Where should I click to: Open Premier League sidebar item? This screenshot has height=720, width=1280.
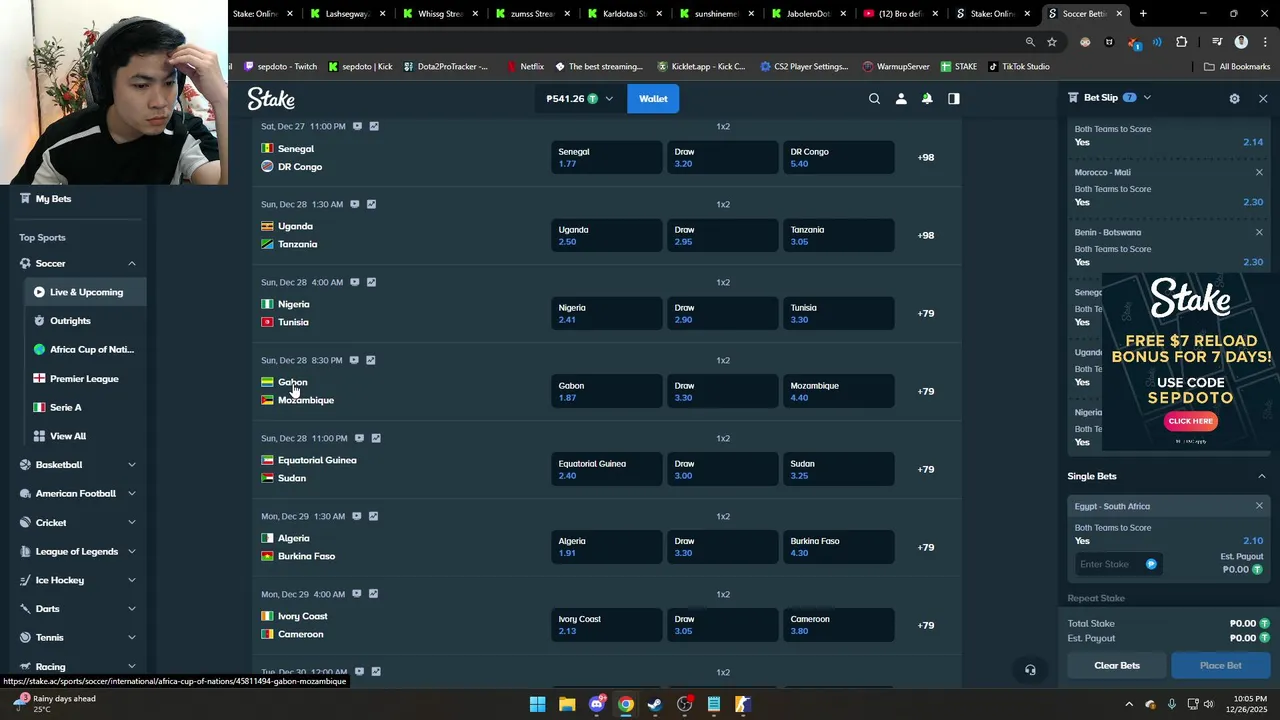(x=85, y=379)
